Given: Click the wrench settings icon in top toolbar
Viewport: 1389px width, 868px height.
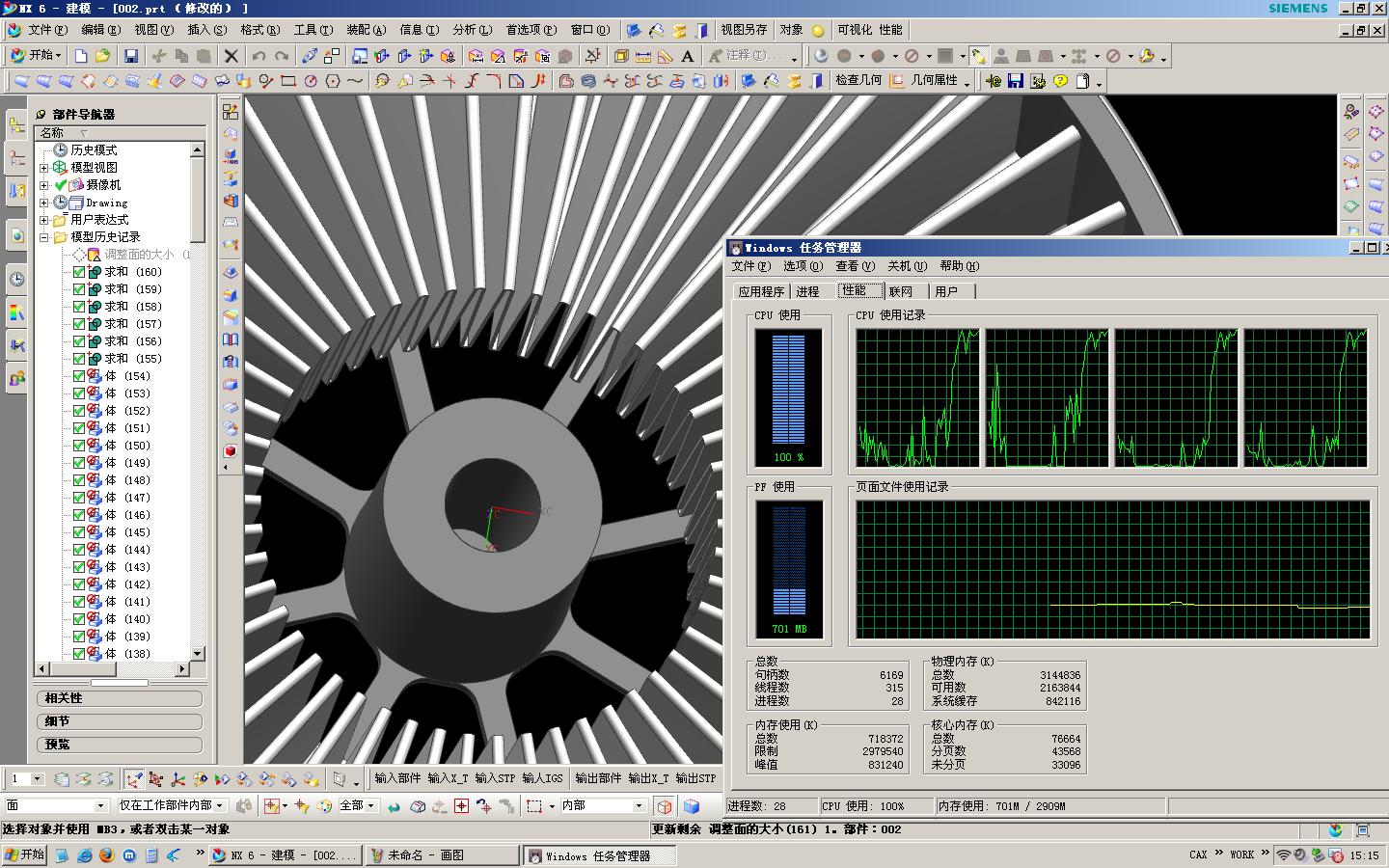Looking at the screenshot, I should point(1146,56).
